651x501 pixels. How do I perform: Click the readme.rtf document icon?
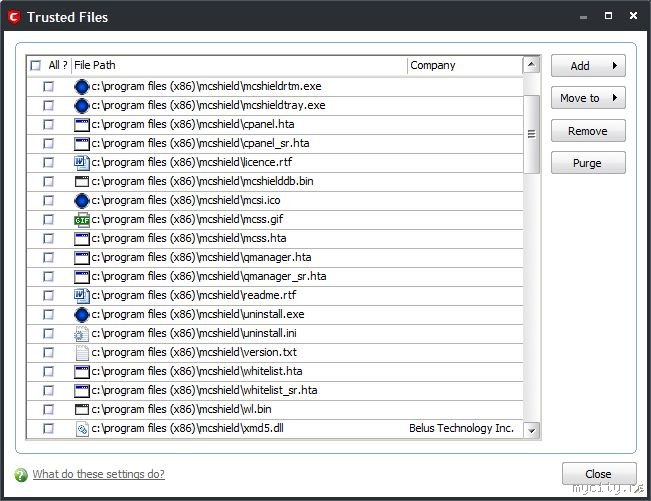82,296
